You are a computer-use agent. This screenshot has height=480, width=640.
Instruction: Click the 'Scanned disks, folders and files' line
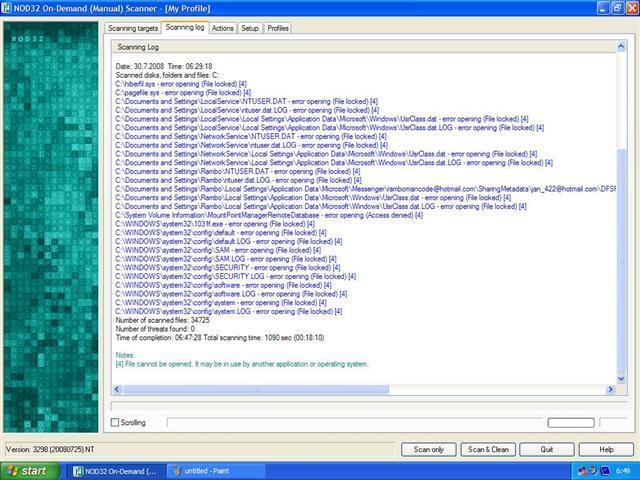pyautogui.click(x=167, y=75)
